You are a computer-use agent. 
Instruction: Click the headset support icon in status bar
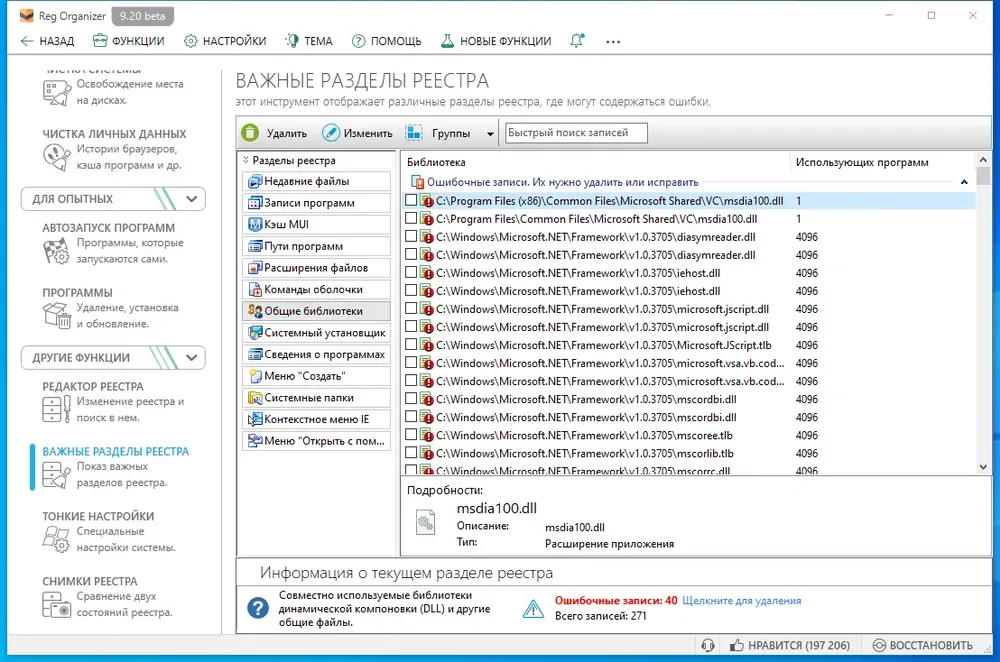coord(708,645)
